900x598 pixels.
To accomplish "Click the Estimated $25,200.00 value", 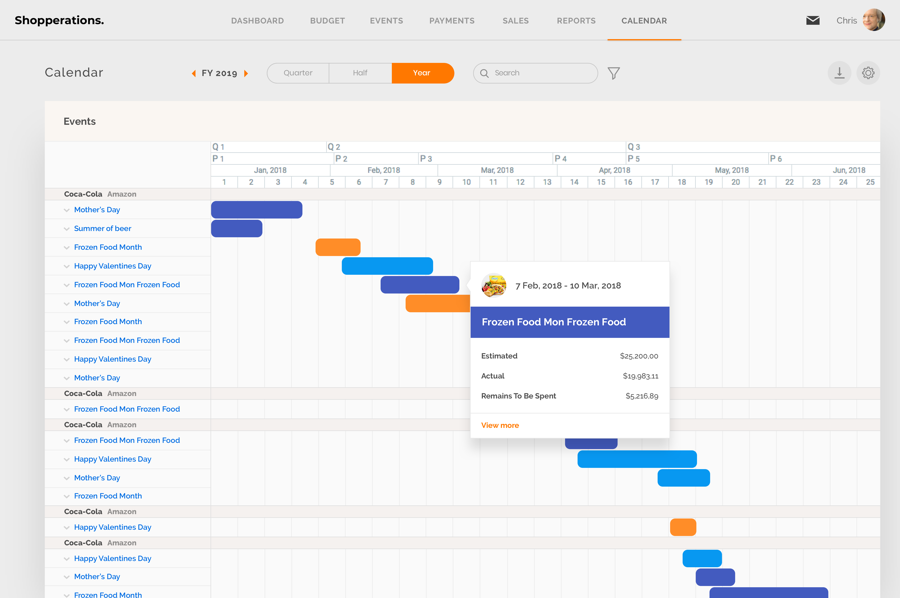I will tap(639, 356).
